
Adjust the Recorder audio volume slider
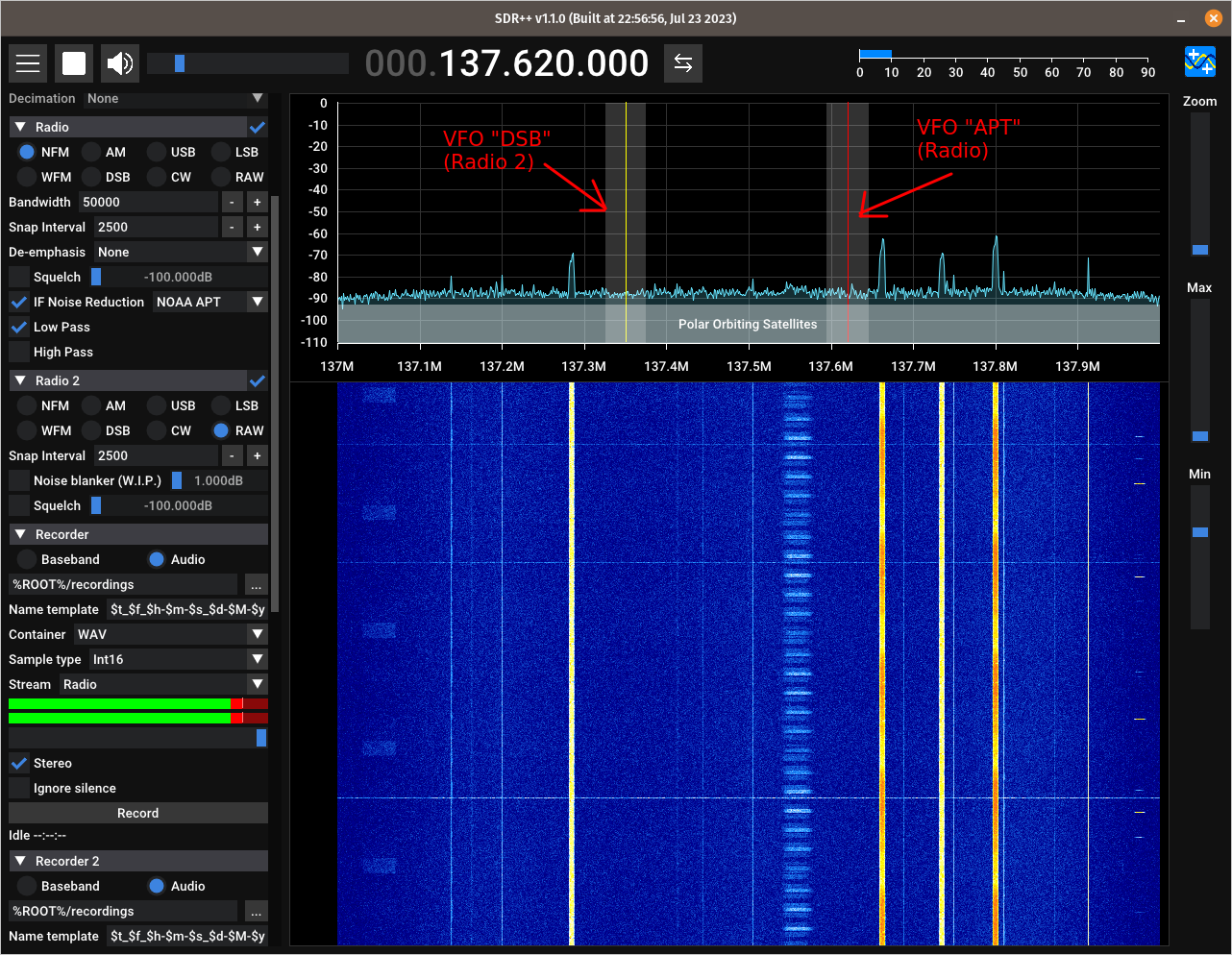click(x=137, y=738)
